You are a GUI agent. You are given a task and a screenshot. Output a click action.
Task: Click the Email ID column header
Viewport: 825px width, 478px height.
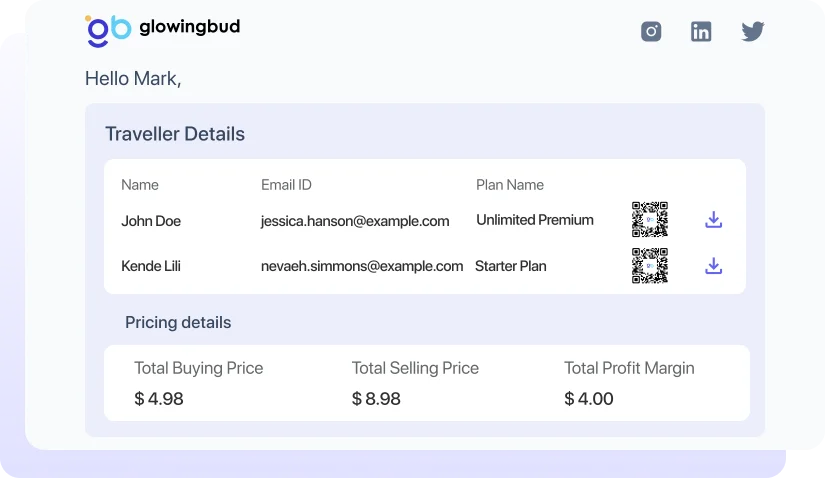(286, 185)
